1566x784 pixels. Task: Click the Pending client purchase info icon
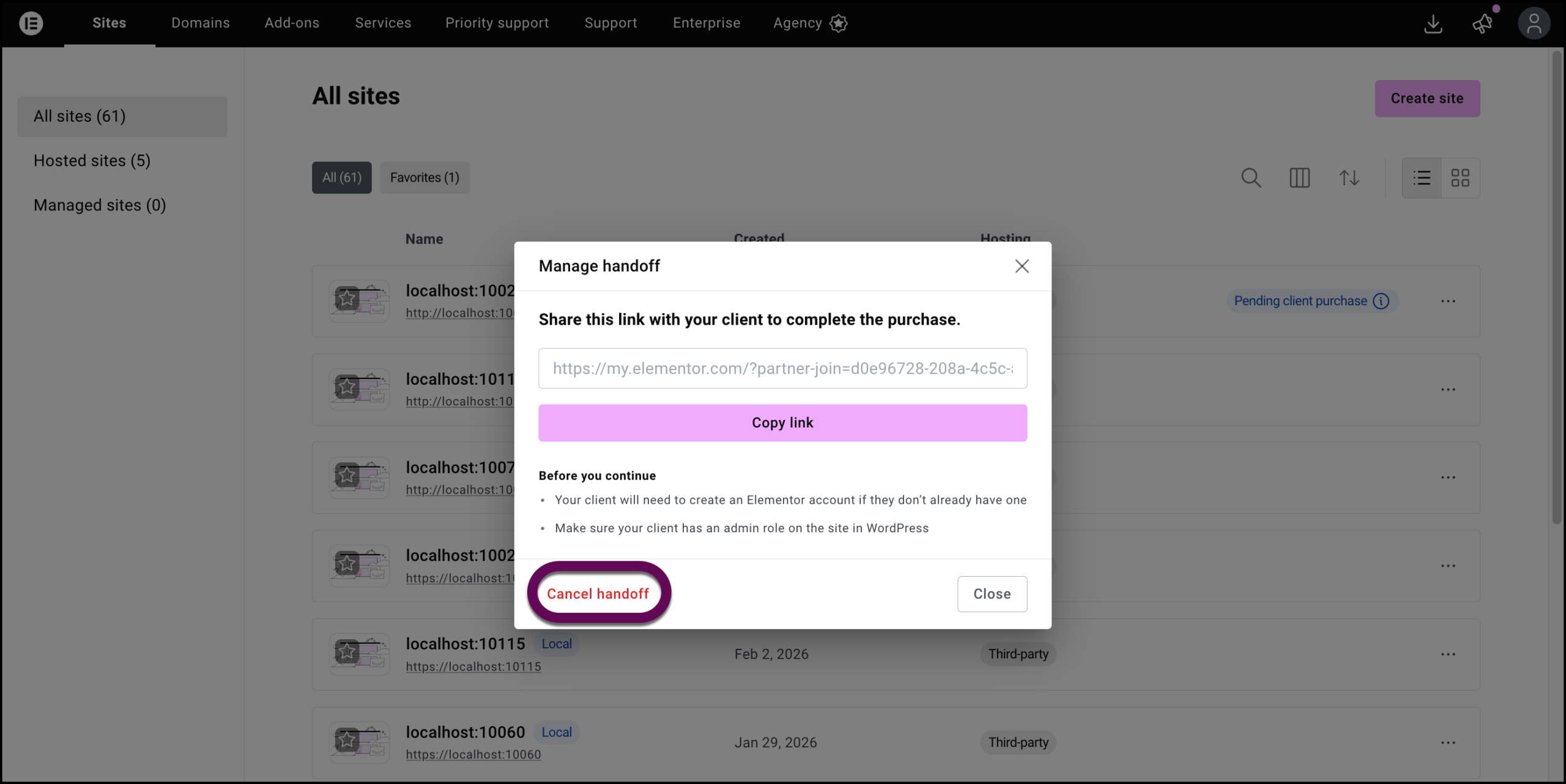[1382, 301]
